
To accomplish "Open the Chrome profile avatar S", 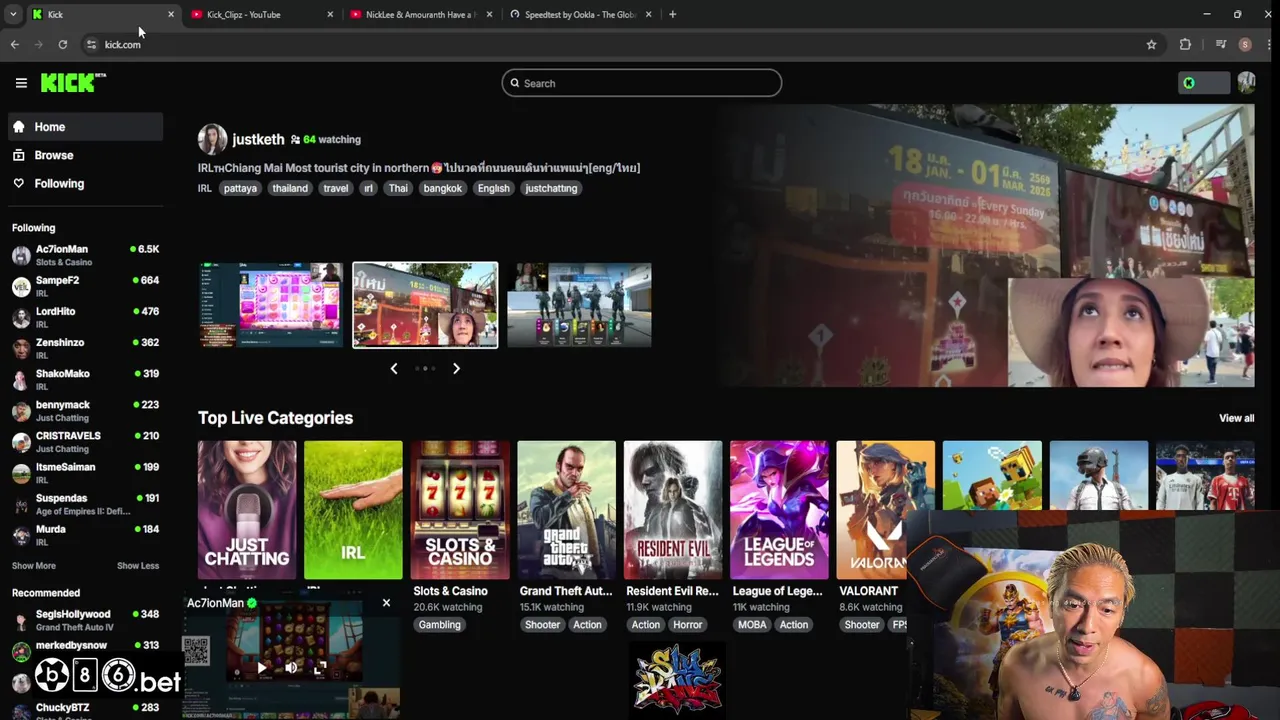I will tap(1245, 44).
